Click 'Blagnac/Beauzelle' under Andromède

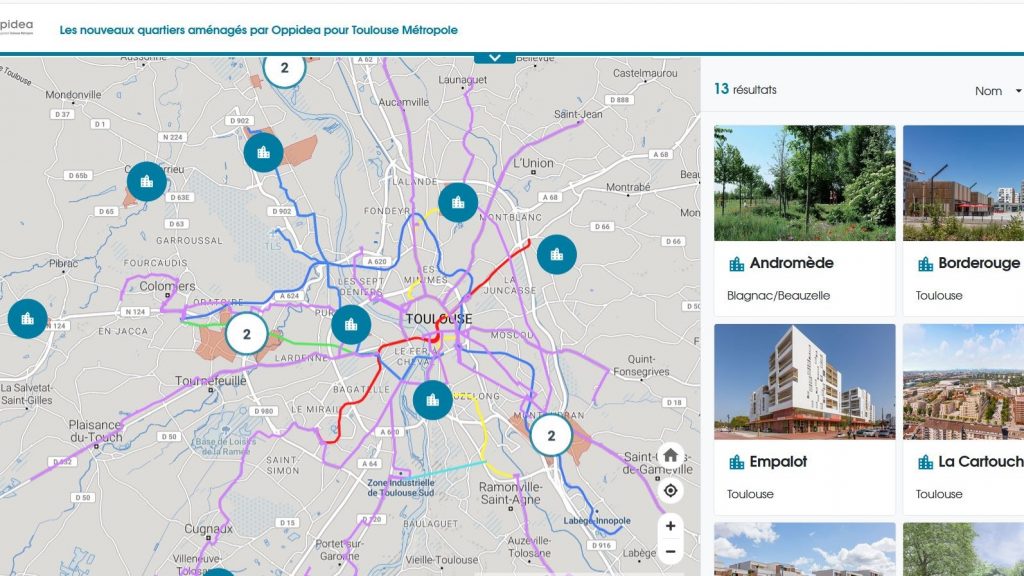tap(778, 295)
